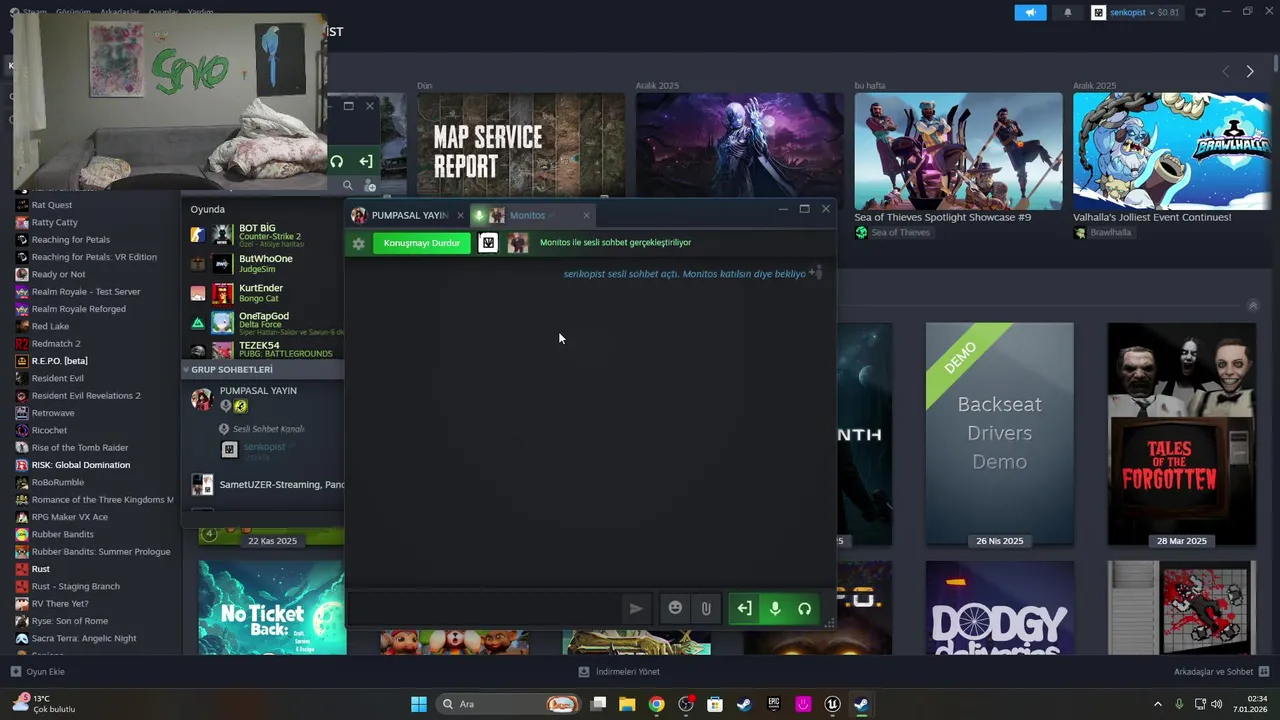Toggle headphones audio output in chat window
Viewport: 1280px width, 720px height.
(x=804, y=608)
